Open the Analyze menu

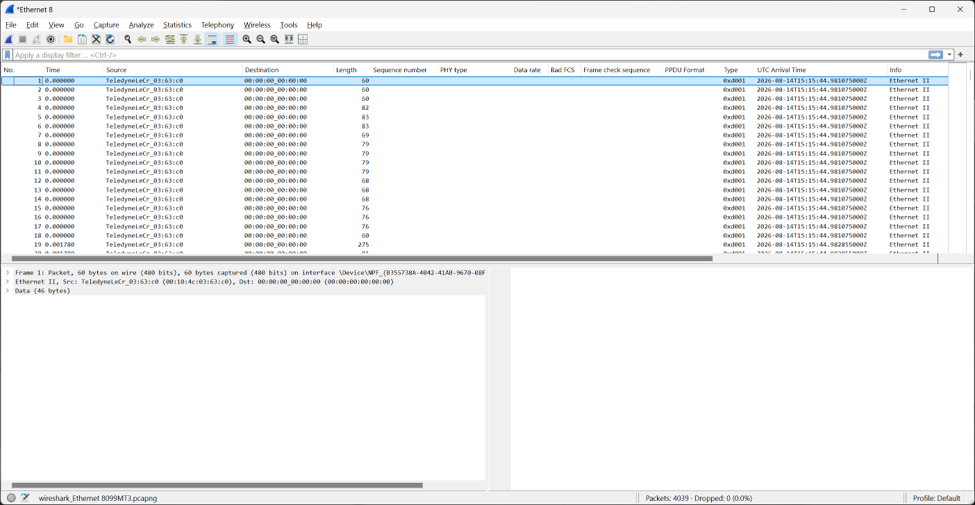pos(141,25)
